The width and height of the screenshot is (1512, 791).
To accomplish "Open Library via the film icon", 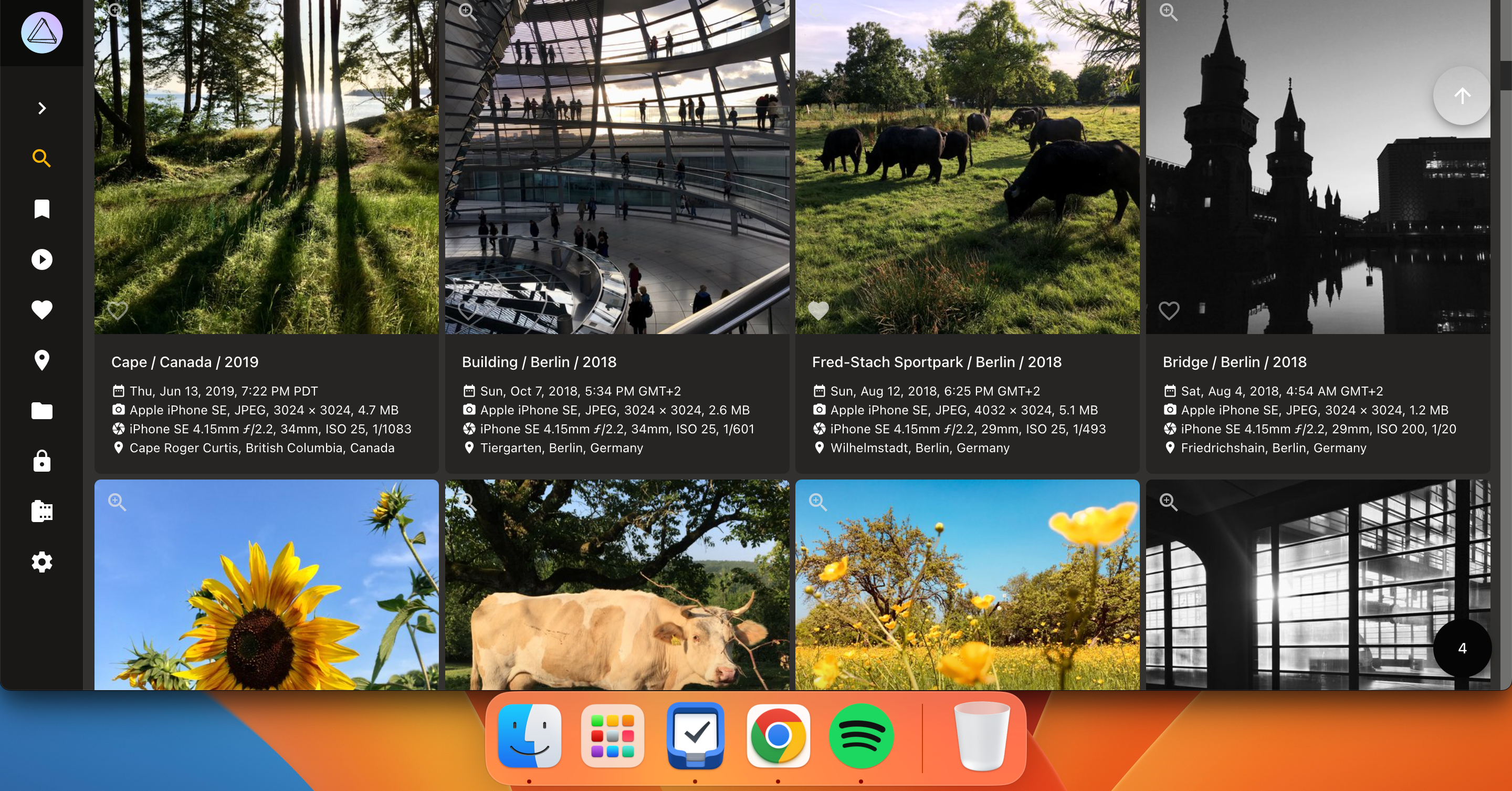I will [41, 512].
